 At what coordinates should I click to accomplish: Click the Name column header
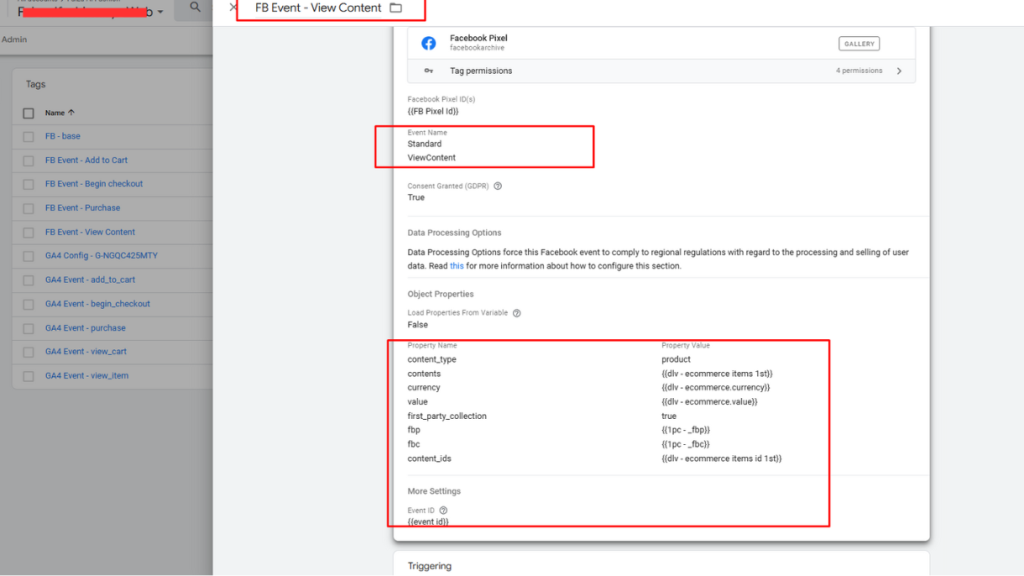(x=55, y=112)
